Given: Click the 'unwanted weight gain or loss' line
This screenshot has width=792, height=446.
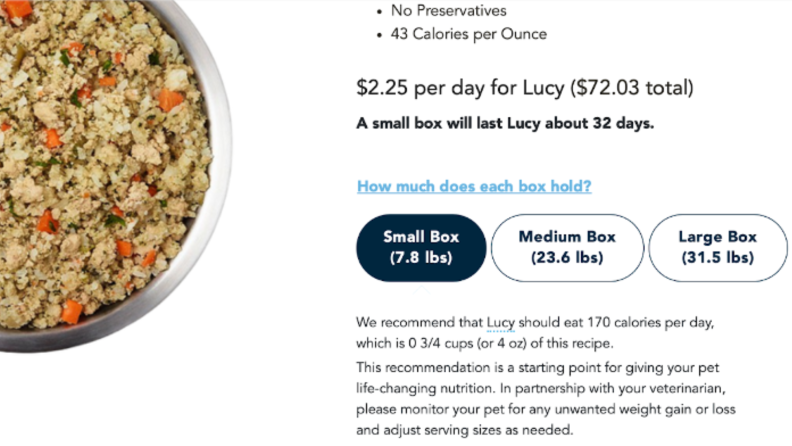Looking at the screenshot, I should click(x=546, y=409).
